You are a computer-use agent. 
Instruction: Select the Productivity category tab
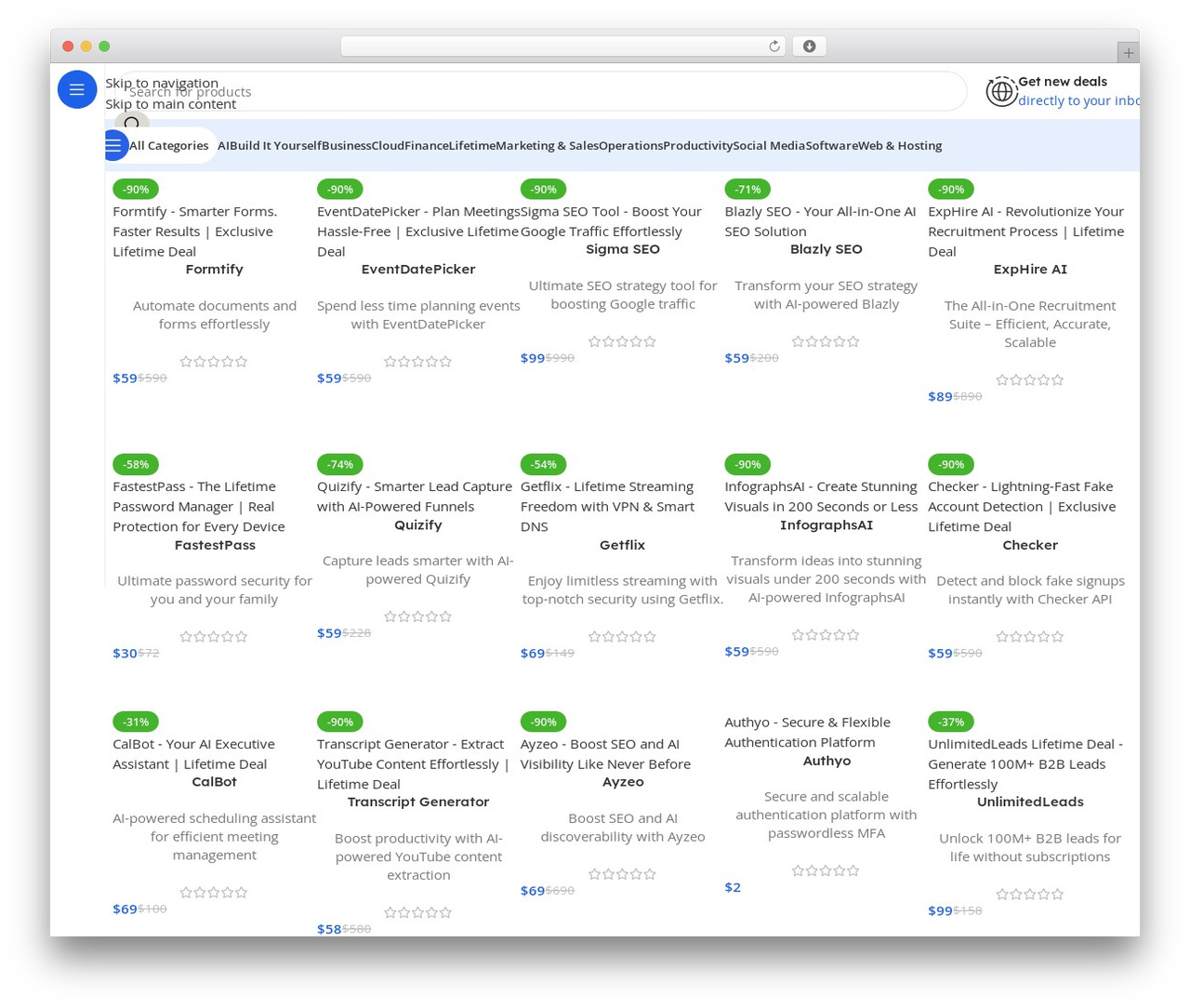pyautogui.click(x=697, y=145)
